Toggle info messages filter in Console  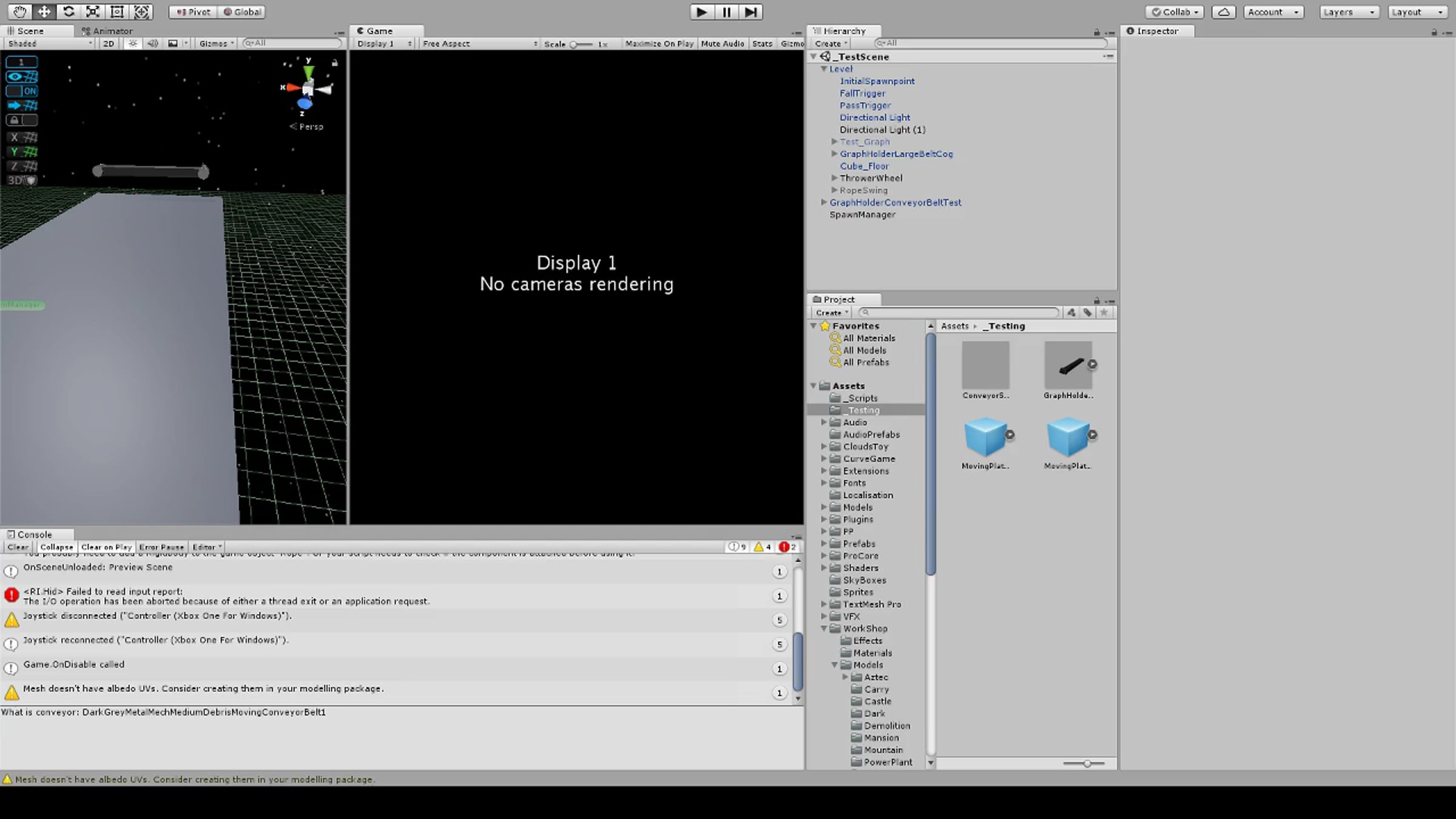[738, 547]
